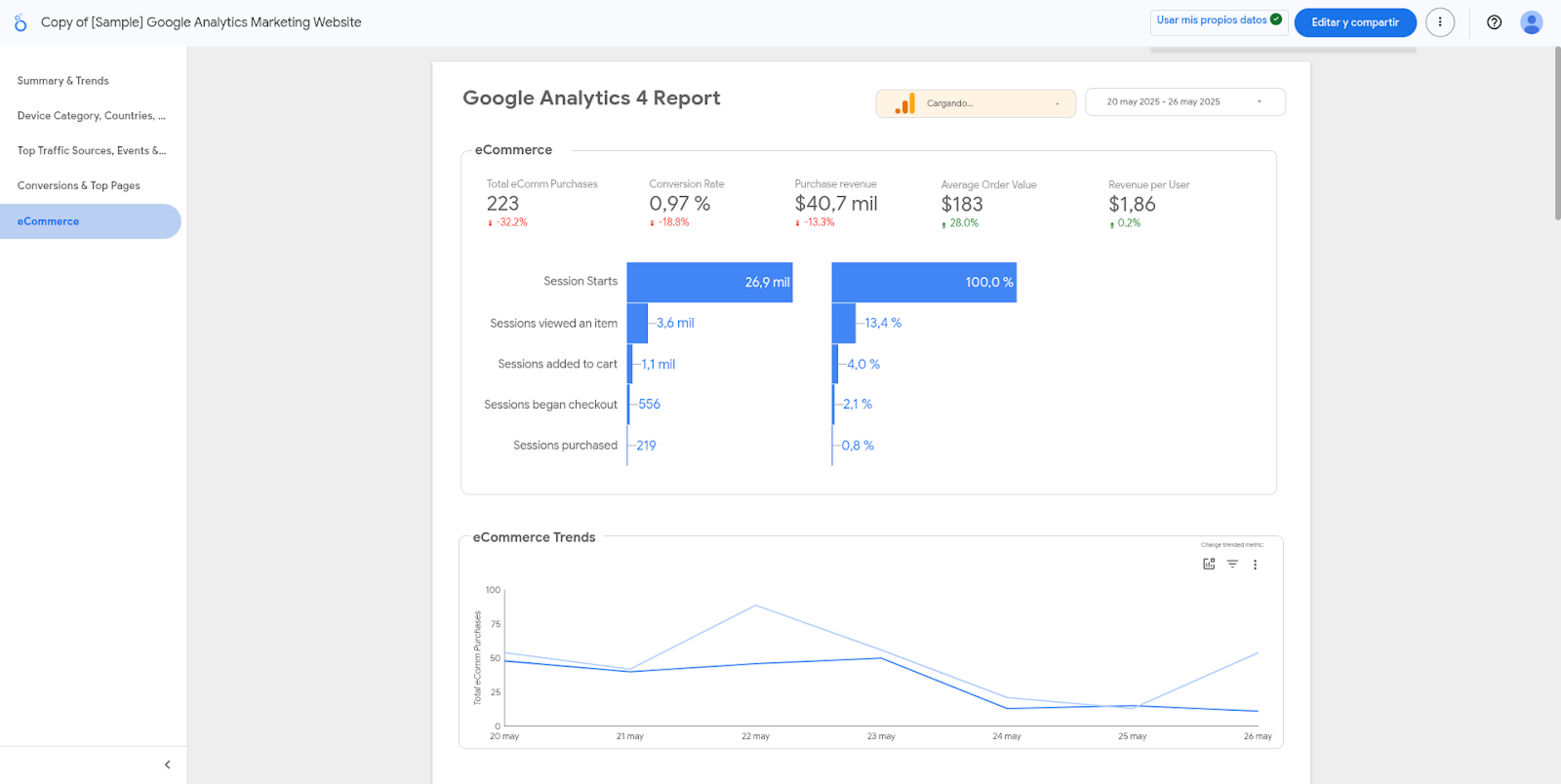Click the 13,4 % funnel value

(883, 323)
